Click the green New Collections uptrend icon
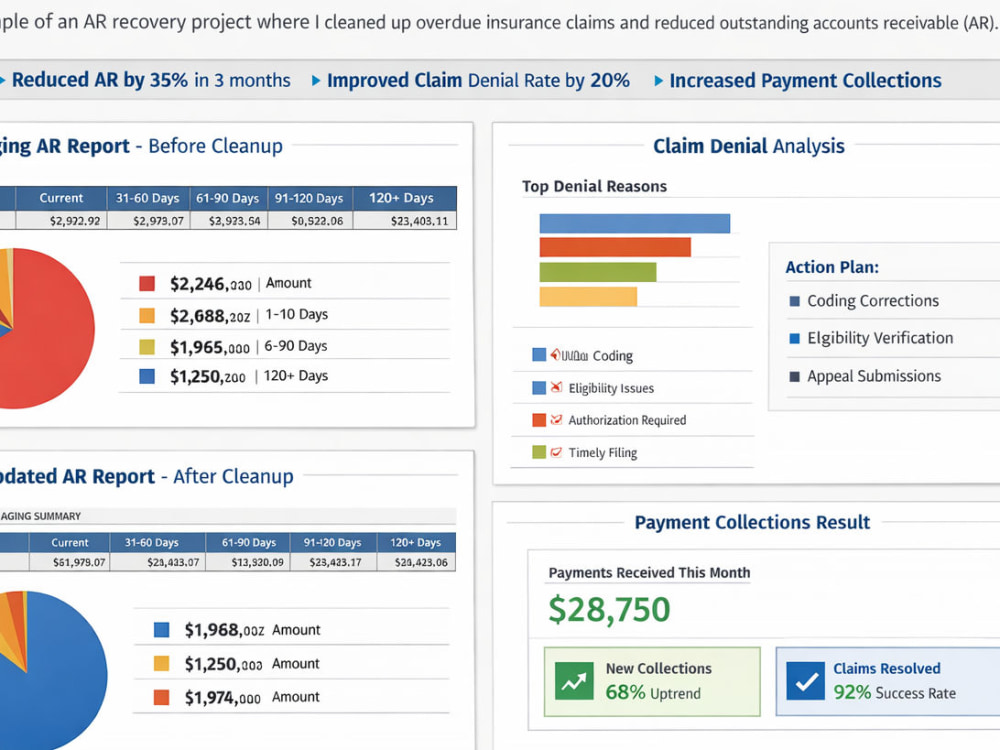 tap(574, 681)
